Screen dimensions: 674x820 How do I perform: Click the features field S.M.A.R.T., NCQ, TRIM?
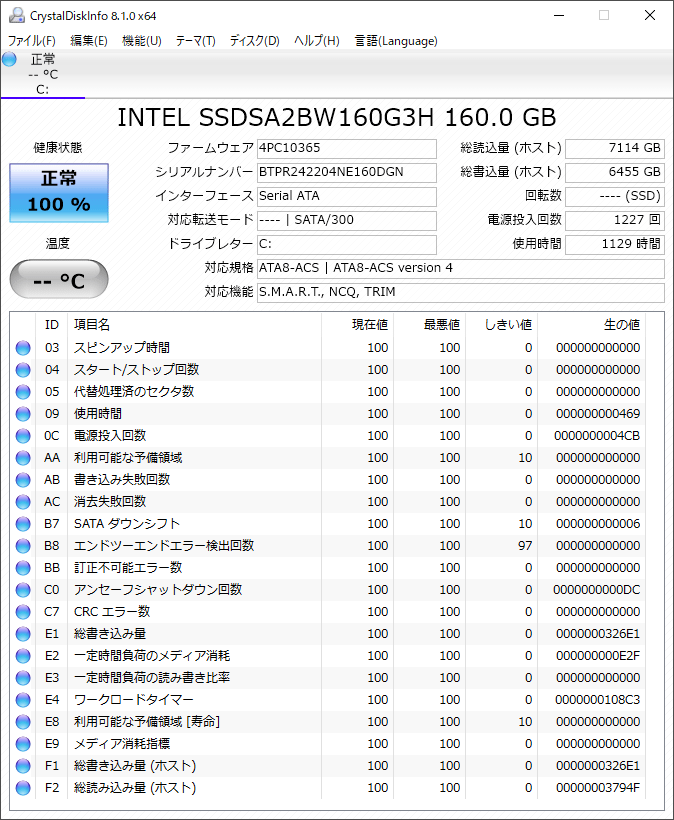461,292
